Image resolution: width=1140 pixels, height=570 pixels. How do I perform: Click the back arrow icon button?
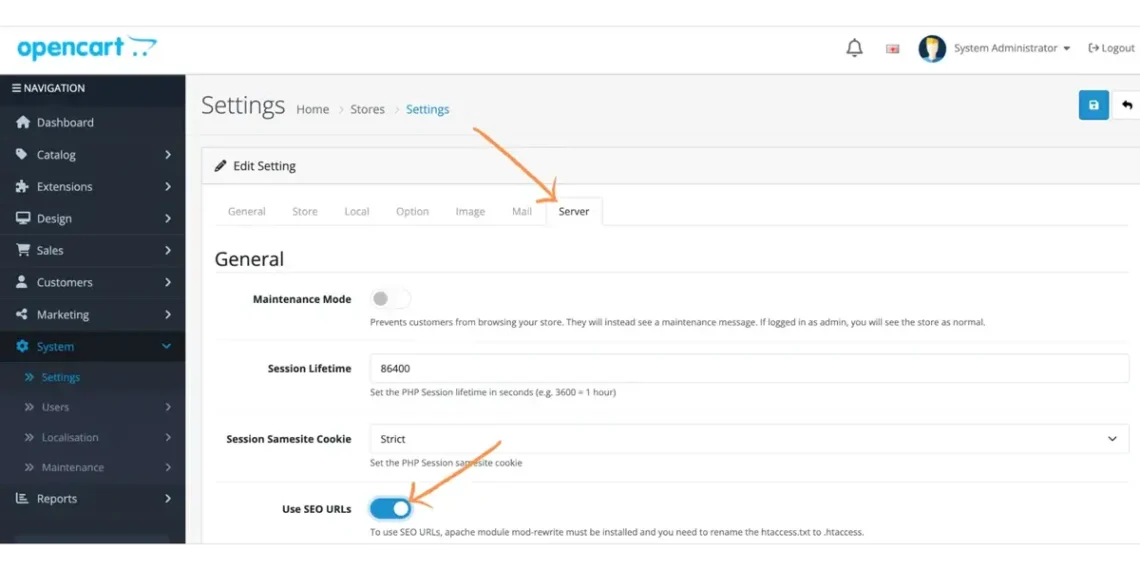1127,105
